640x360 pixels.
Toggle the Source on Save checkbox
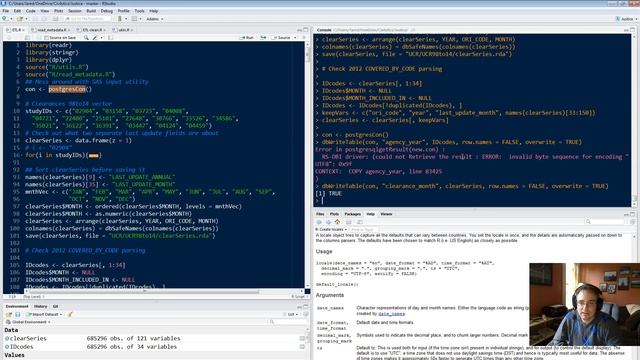click(46, 38)
